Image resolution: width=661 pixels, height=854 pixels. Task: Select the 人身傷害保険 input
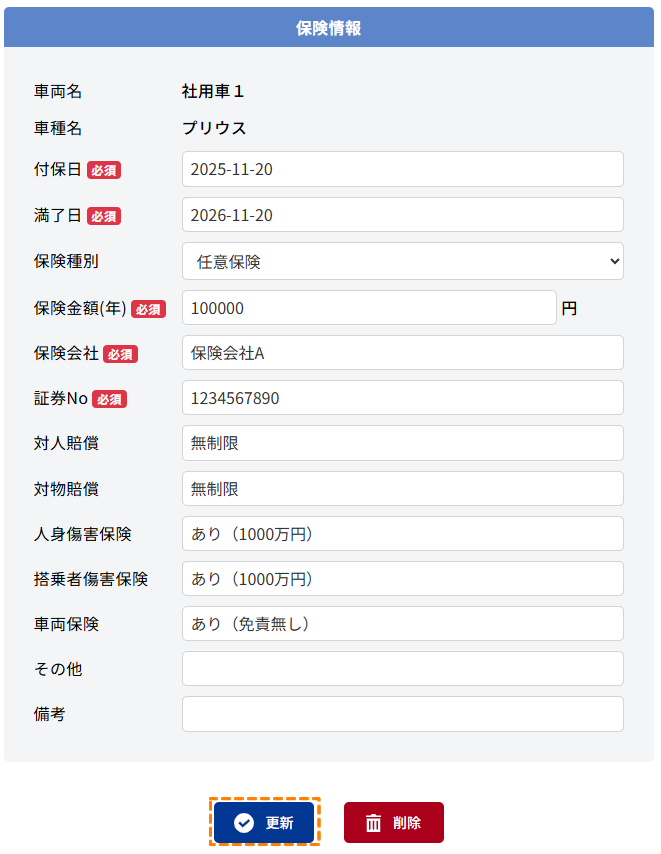[402, 534]
